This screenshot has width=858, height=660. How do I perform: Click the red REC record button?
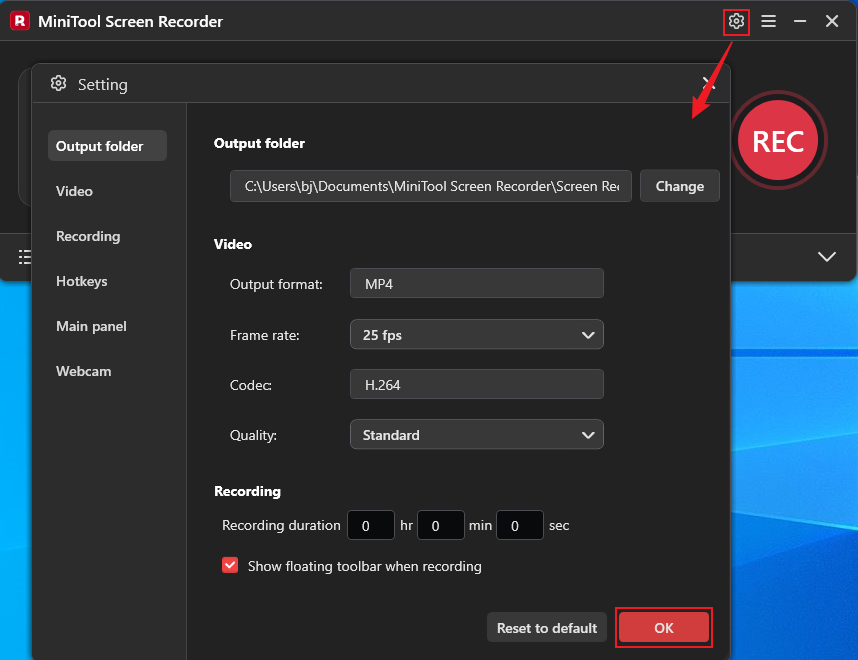point(779,140)
